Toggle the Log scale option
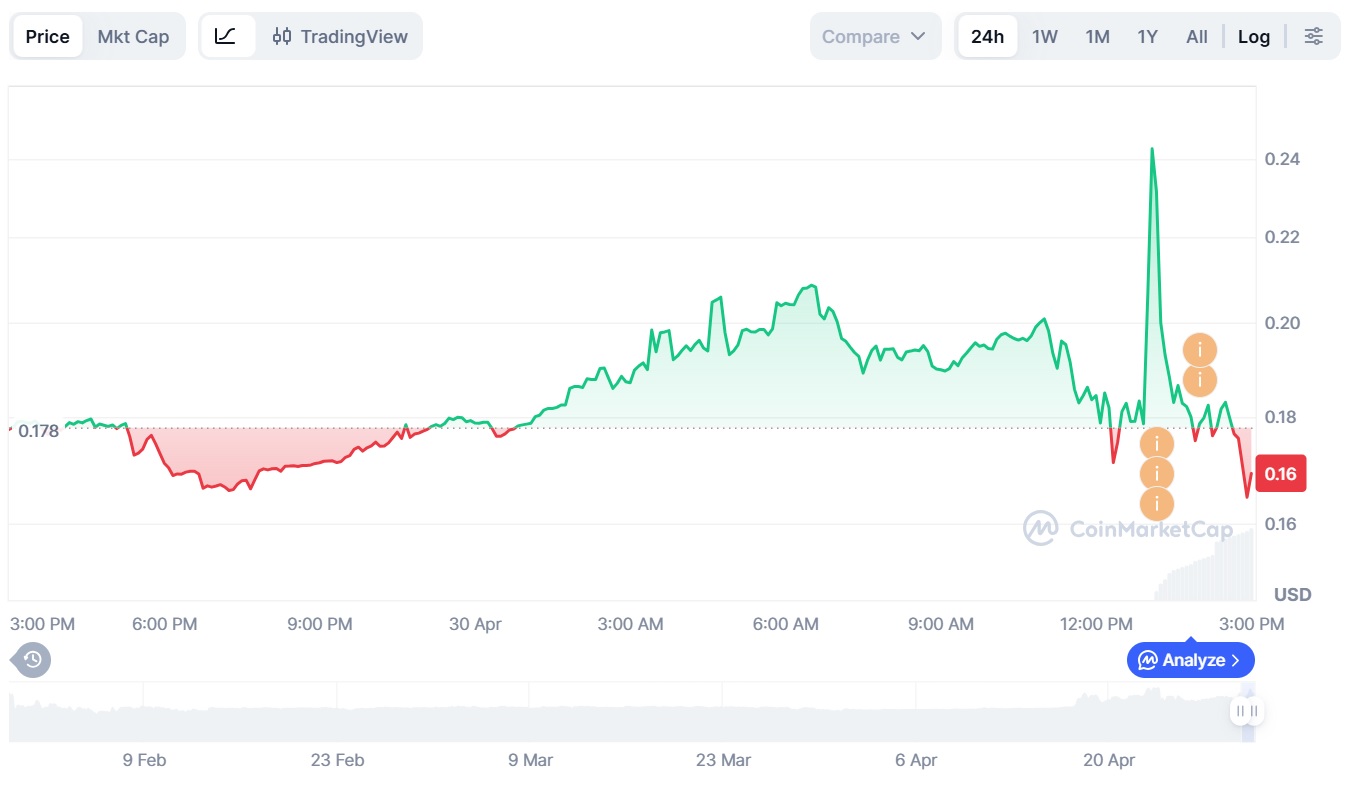The width and height of the screenshot is (1348, 790). click(1253, 37)
